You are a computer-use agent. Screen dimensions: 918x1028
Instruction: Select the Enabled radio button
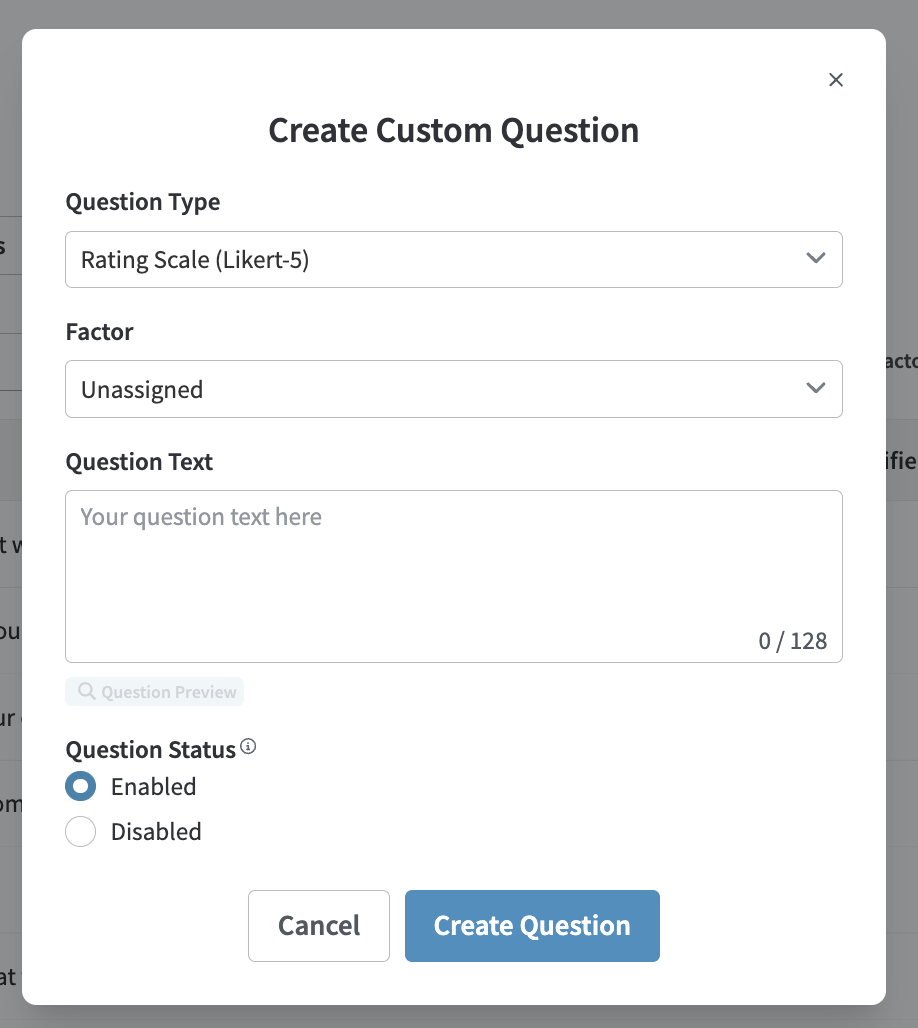click(80, 786)
